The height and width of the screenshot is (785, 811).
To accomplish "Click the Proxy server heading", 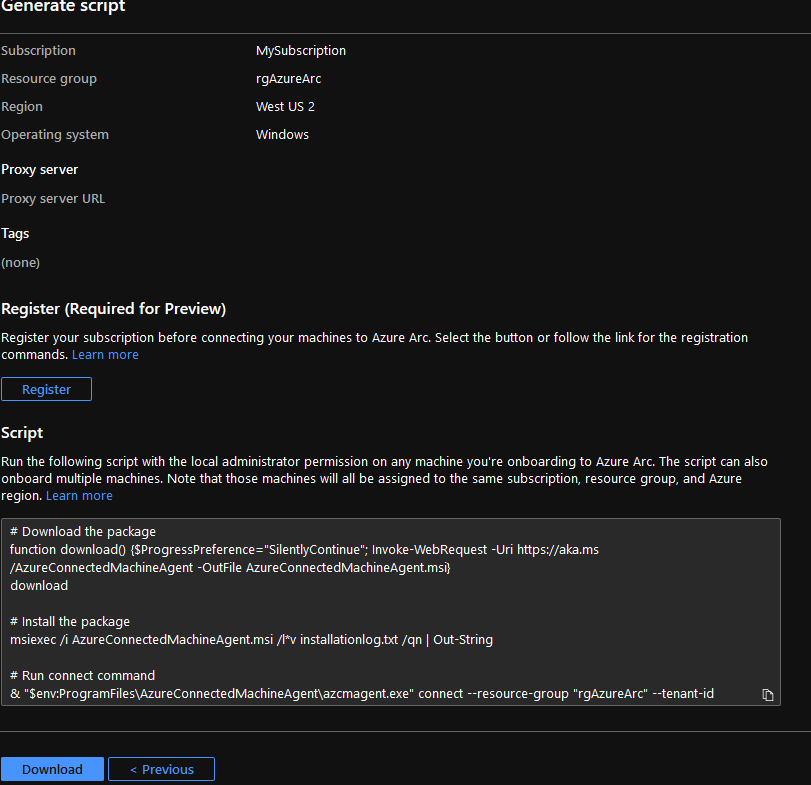I will [x=39, y=170].
